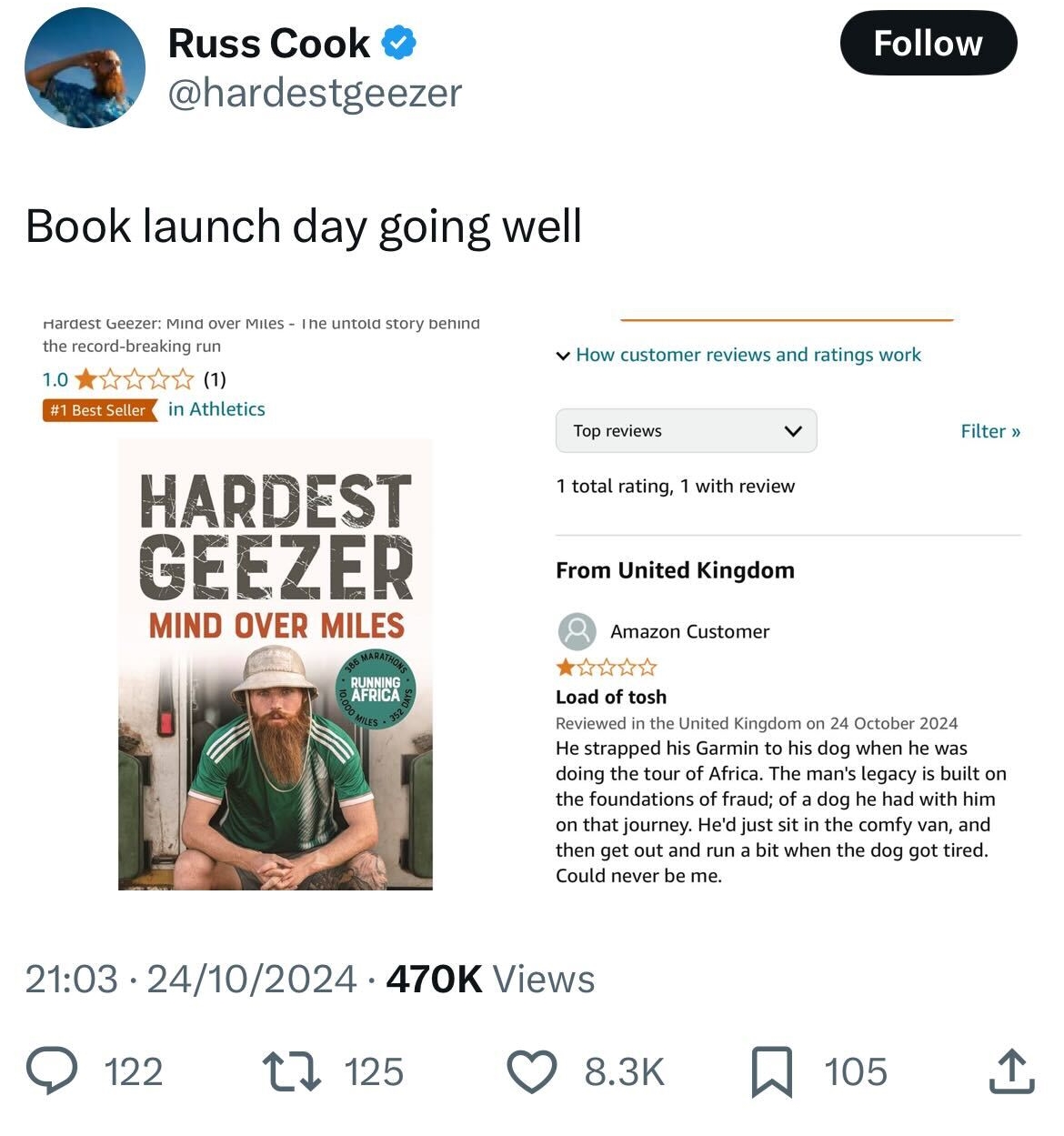Open the share menu on the post
The image size is (1064, 1136).
[x=1012, y=1071]
